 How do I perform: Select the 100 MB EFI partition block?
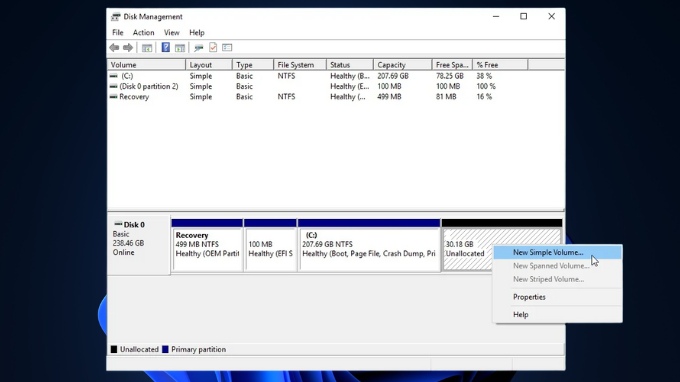tap(270, 245)
